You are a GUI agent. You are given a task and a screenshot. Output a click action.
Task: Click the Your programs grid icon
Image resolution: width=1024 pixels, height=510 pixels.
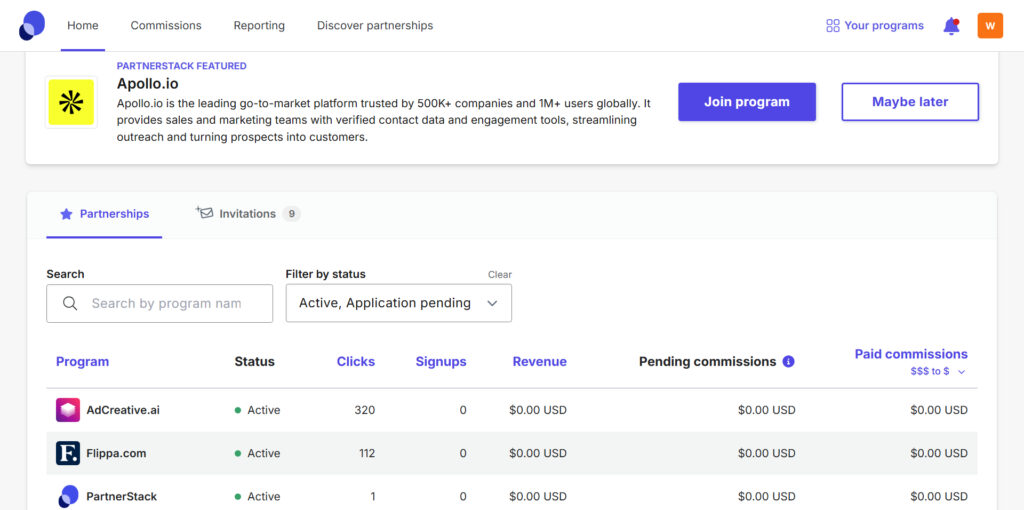(833, 25)
